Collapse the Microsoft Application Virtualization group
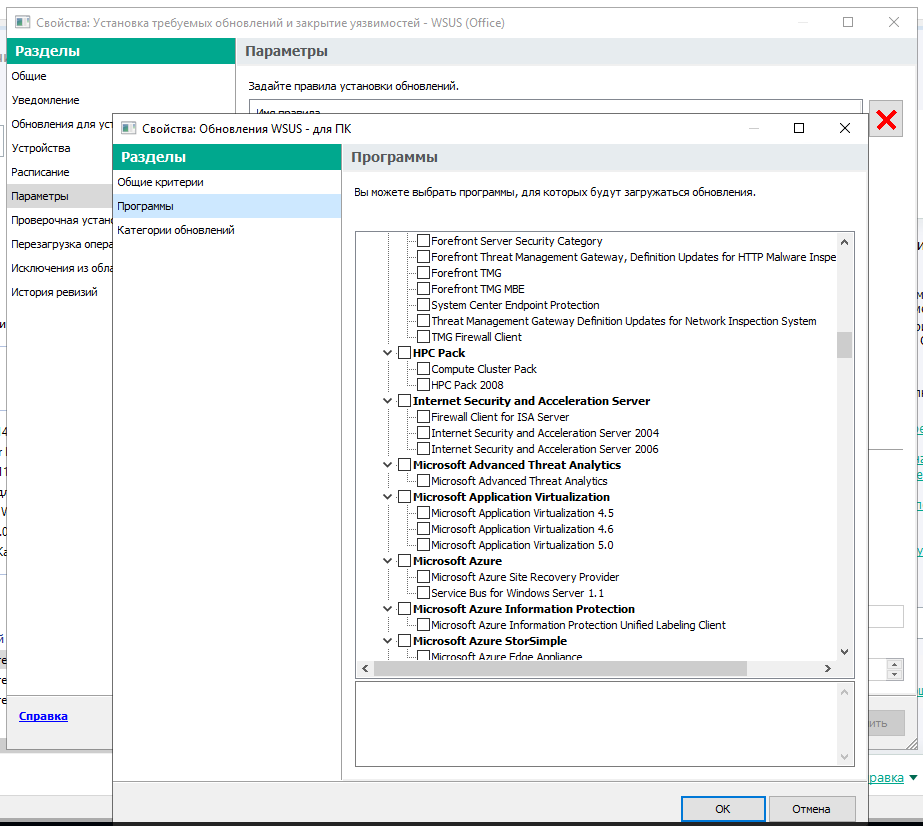 (388, 497)
